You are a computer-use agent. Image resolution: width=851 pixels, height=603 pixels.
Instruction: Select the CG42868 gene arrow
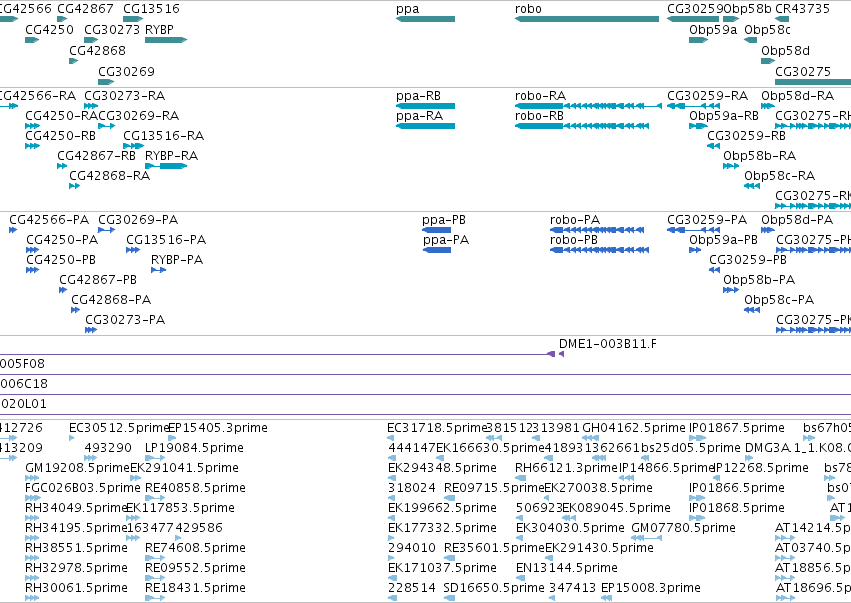tap(74, 61)
